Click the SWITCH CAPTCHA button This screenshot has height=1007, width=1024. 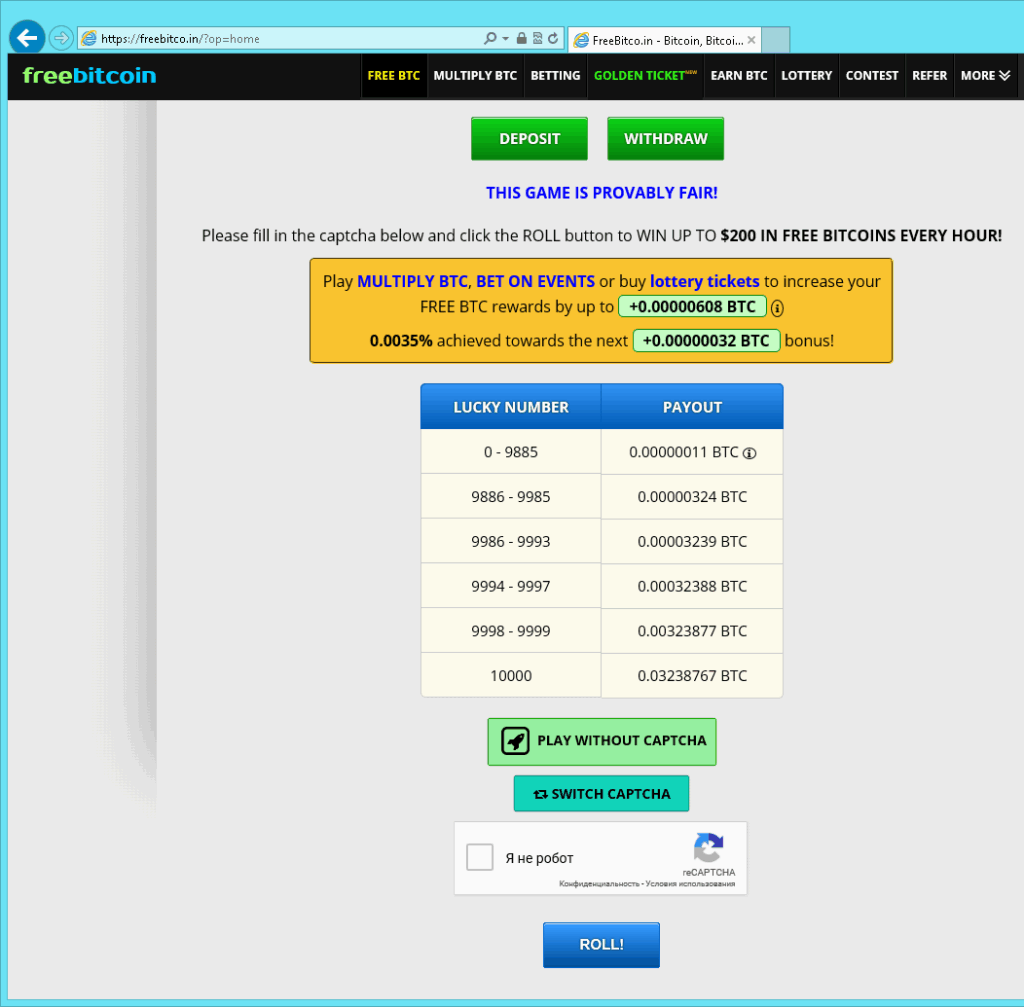click(601, 794)
